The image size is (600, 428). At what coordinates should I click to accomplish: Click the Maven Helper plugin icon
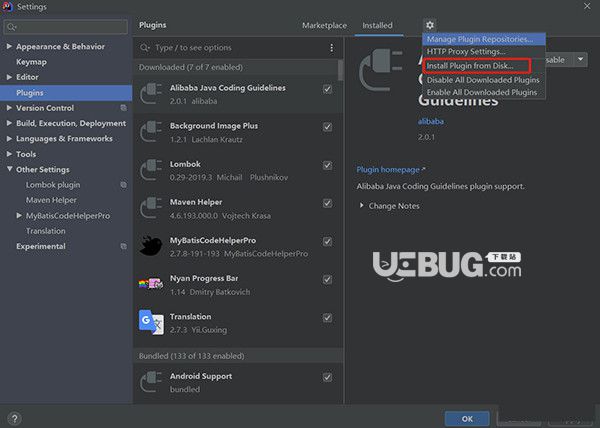pos(151,208)
